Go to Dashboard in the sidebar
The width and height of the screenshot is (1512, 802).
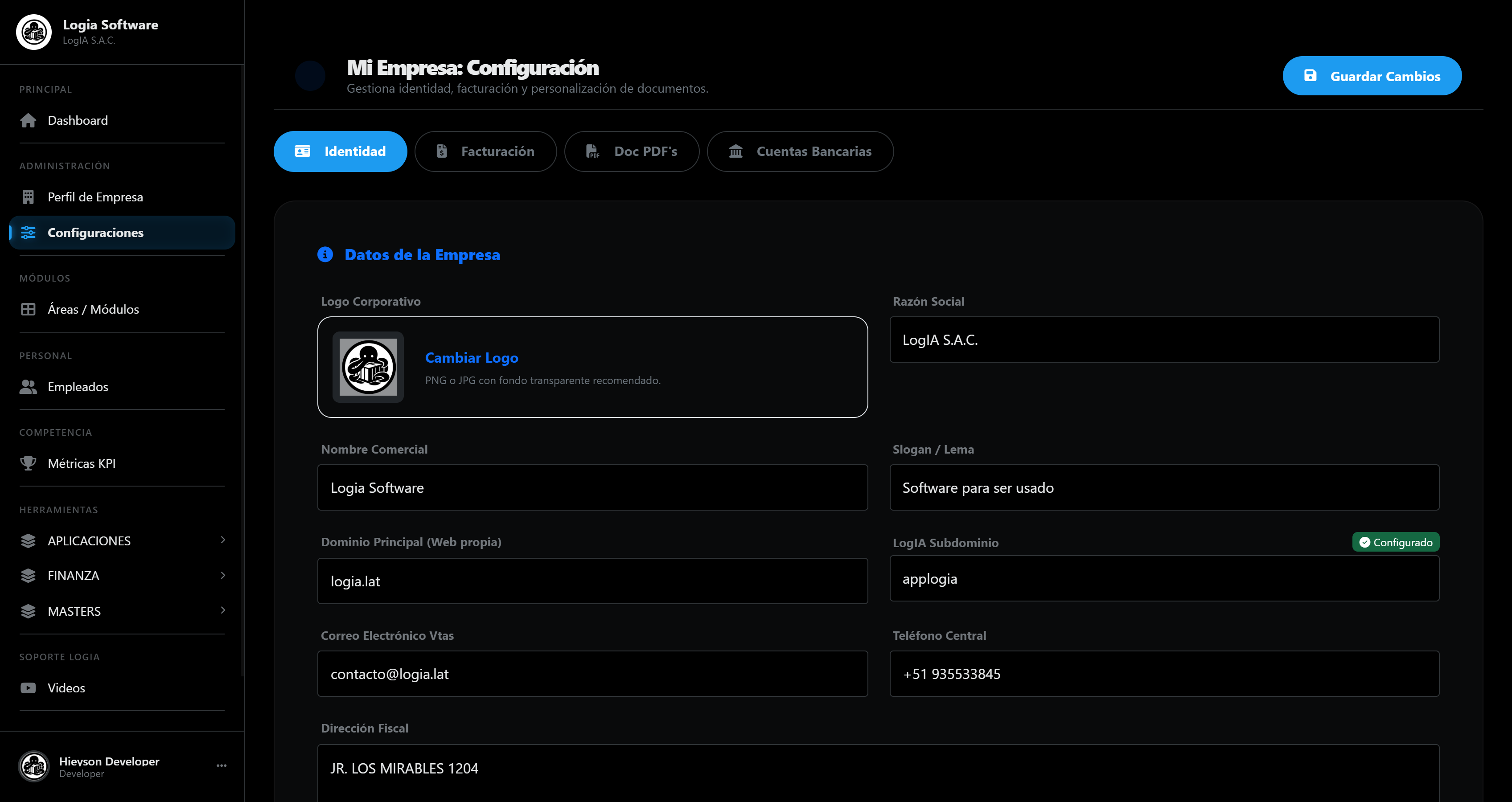pos(122,120)
